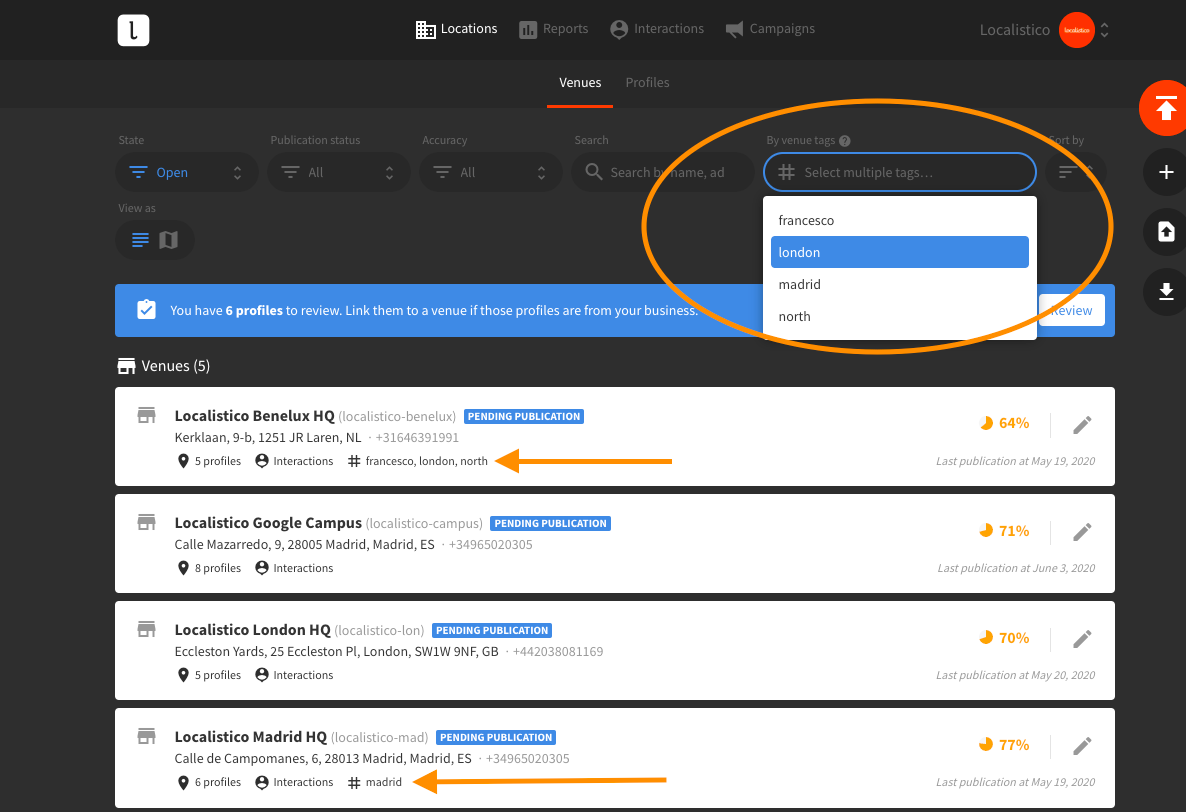Screen dimensions: 1186x812
Task: Open Localistico Benelux HQ venue
Action: 254,416
